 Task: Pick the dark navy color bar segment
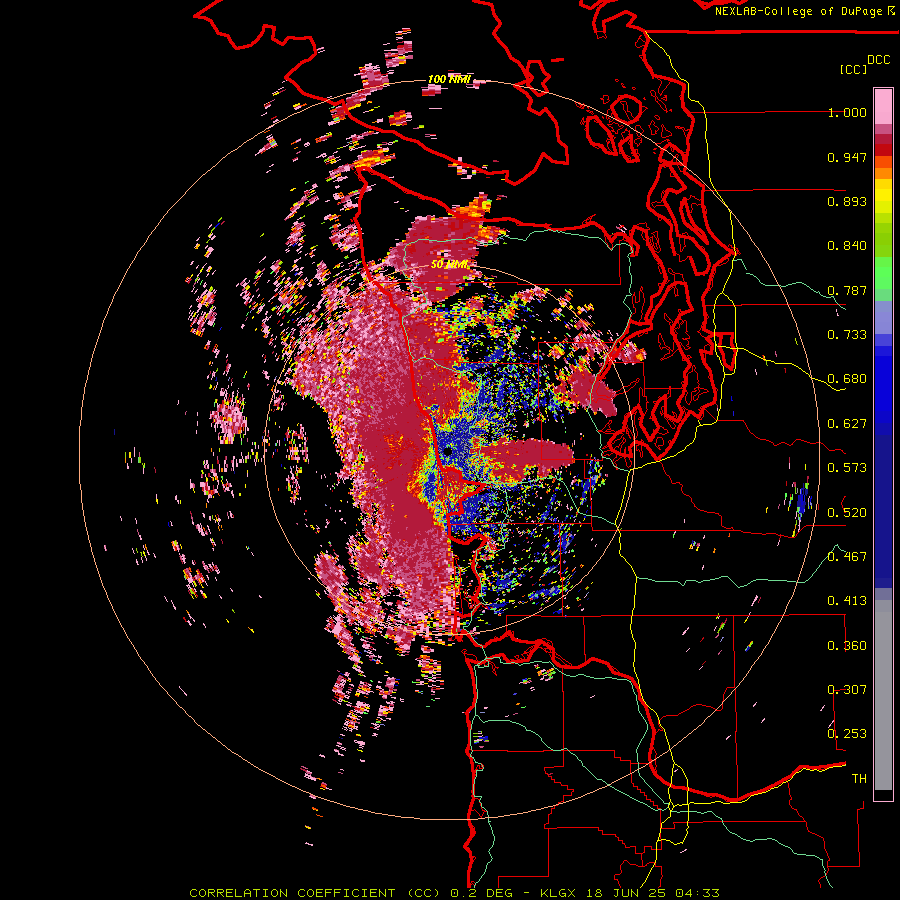point(883,505)
